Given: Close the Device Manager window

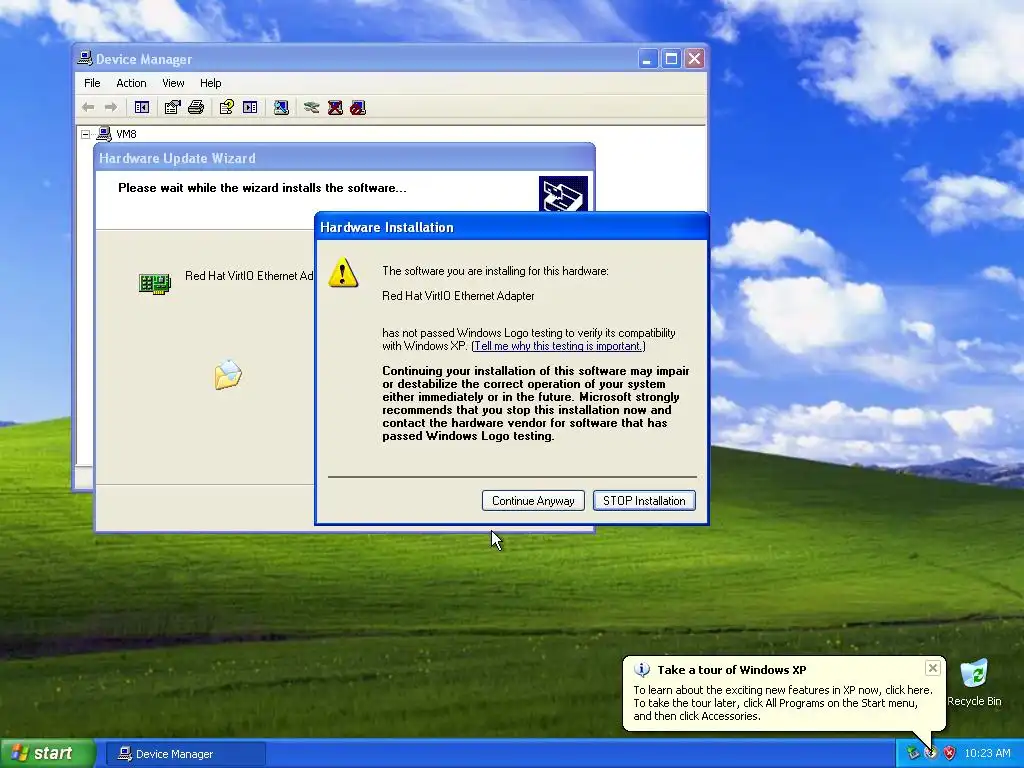Looking at the screenshot, I should pos(695,59).
